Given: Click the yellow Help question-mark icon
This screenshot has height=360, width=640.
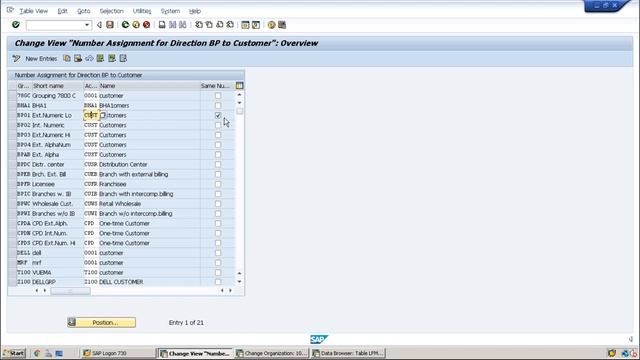Looking at the screenshot, I should tap(271, 25).
